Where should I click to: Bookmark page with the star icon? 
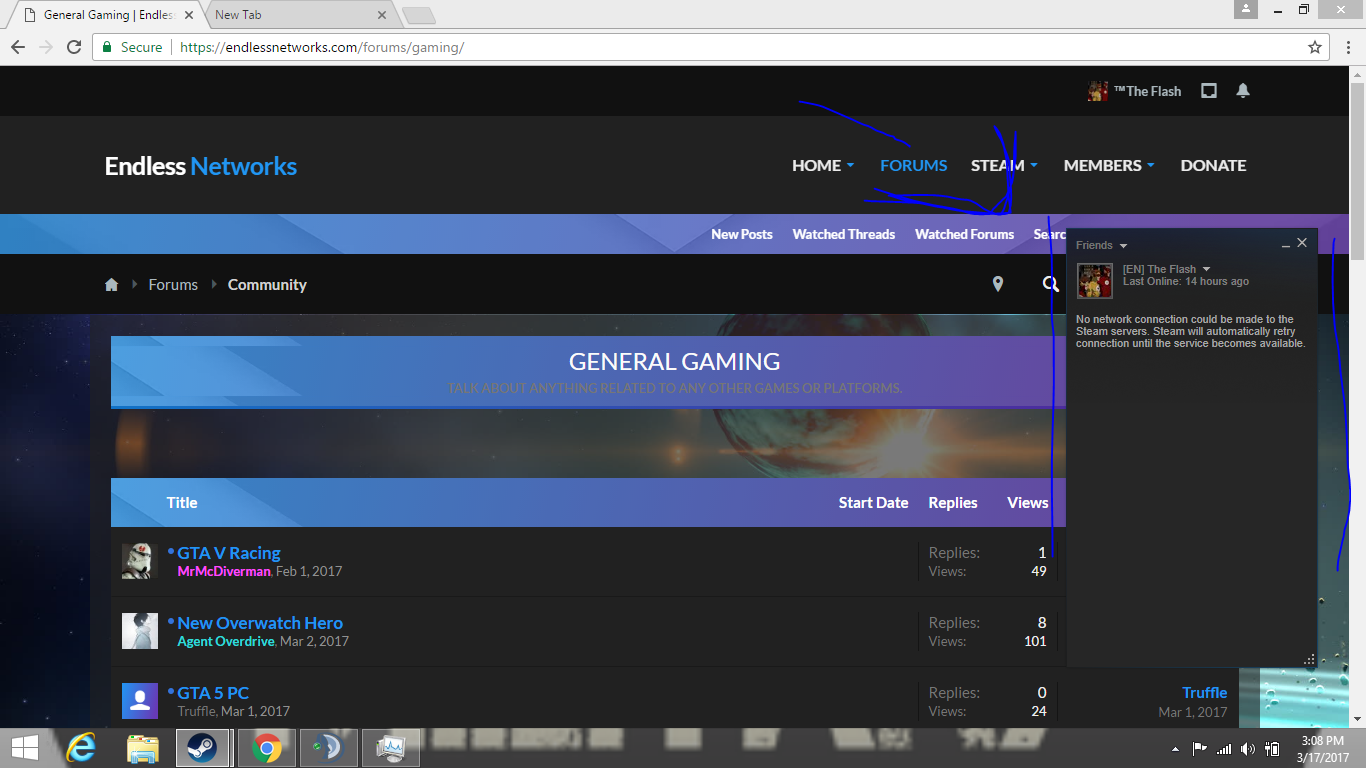pyautogui.click(x=1315, y=47)
